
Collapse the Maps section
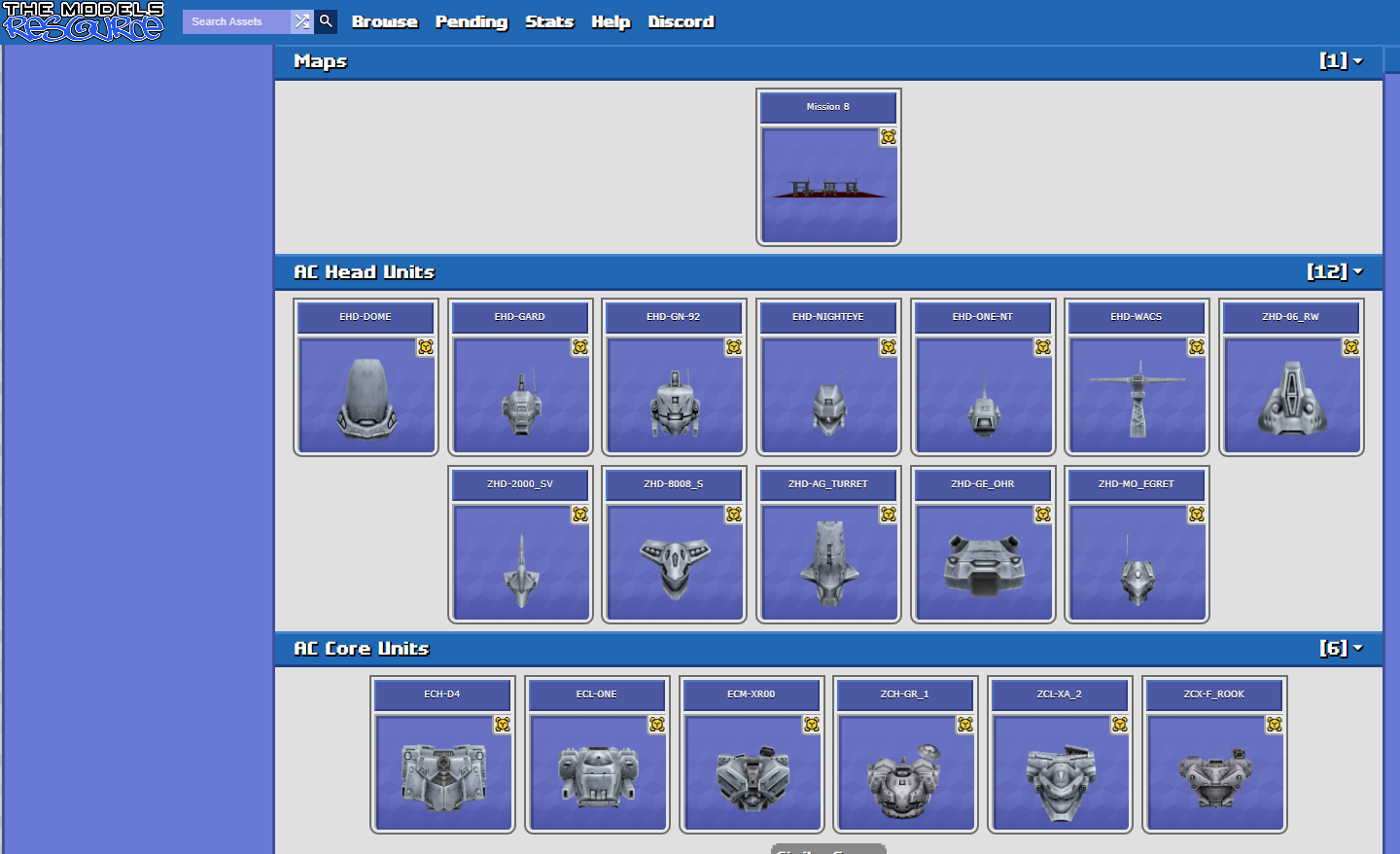click(1358, 61)
